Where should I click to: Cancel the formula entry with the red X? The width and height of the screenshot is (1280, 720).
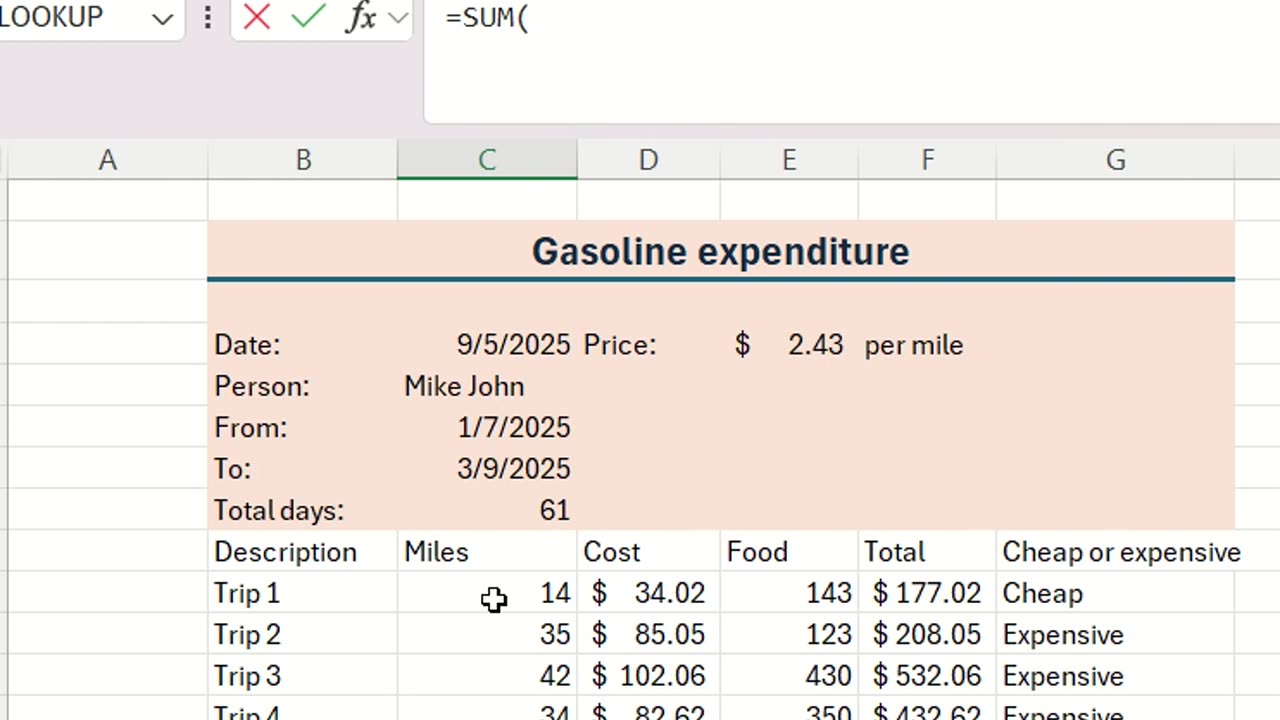point(257,17)
